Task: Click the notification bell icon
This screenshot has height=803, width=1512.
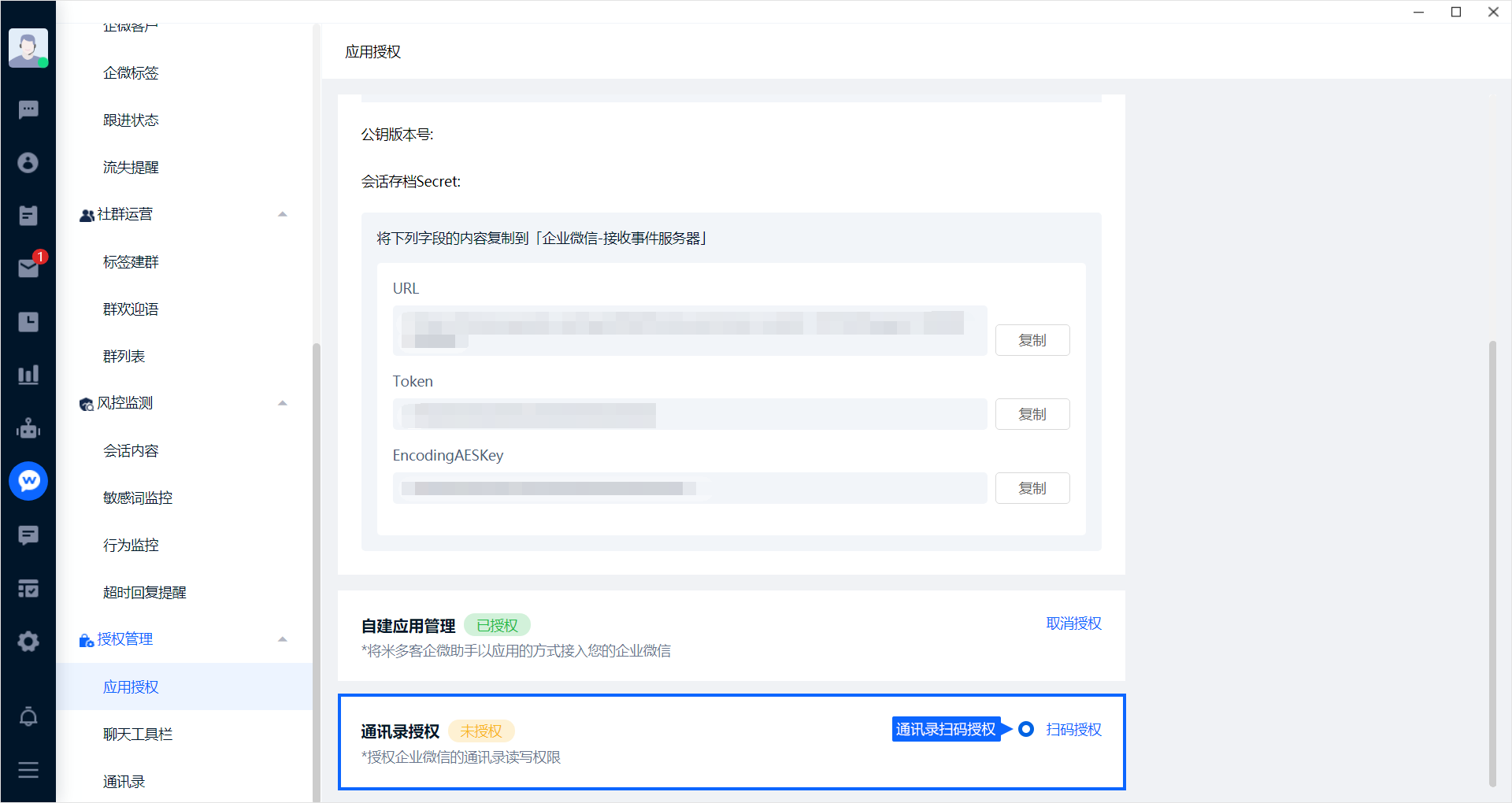Action: tap(28, 716)
